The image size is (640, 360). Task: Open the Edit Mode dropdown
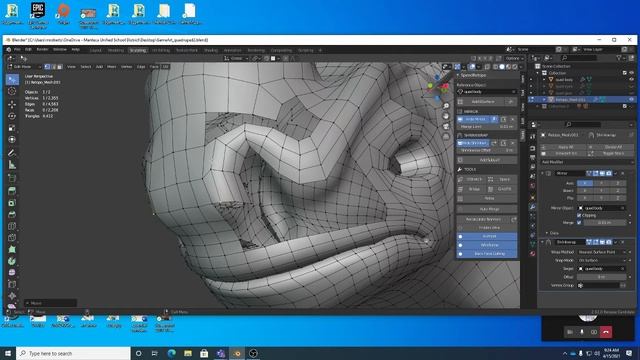tap(25, 67)
